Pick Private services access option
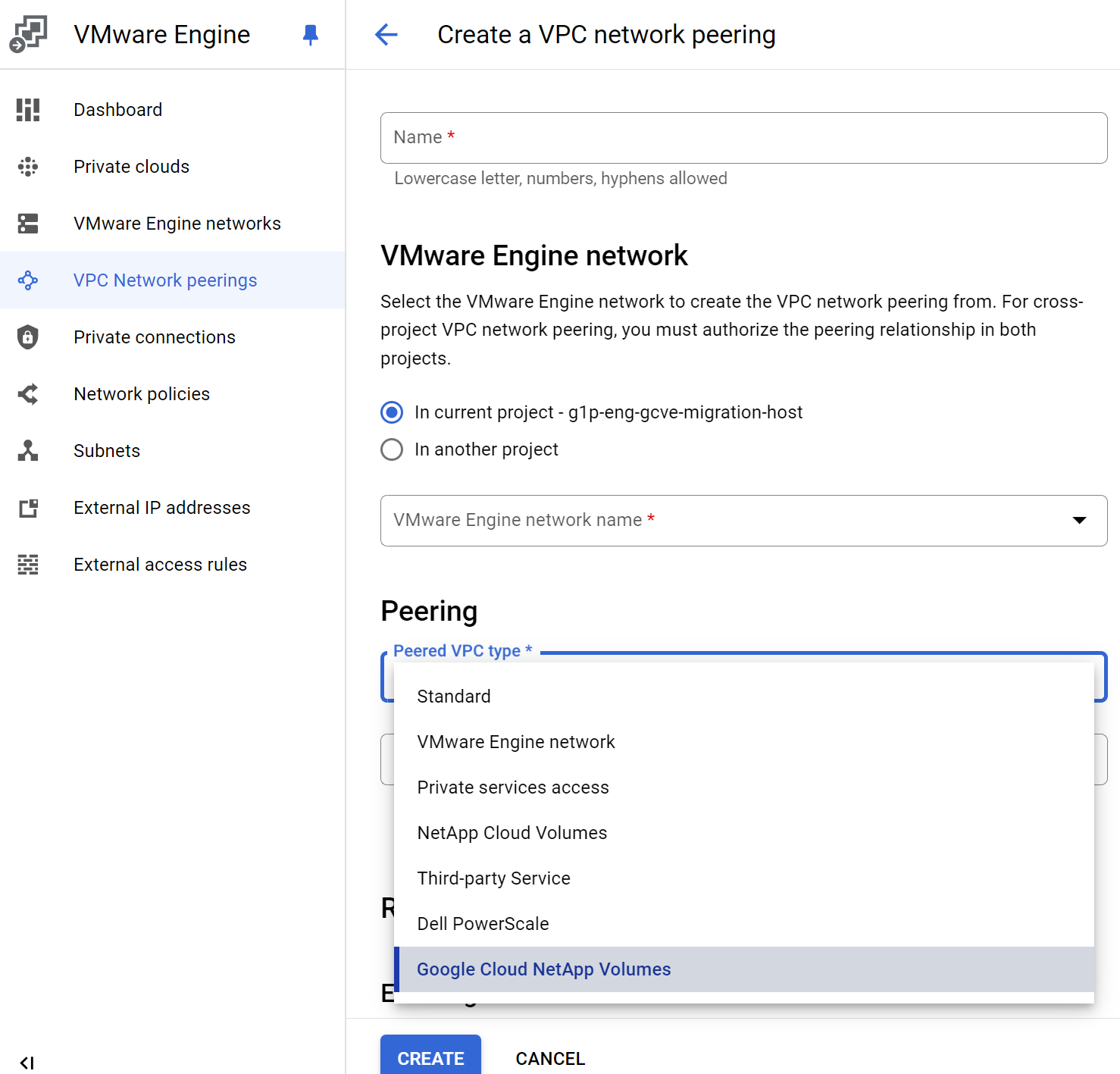Image resolution: width=1120 pixels, height=1074 pixels. click(513, 787)
